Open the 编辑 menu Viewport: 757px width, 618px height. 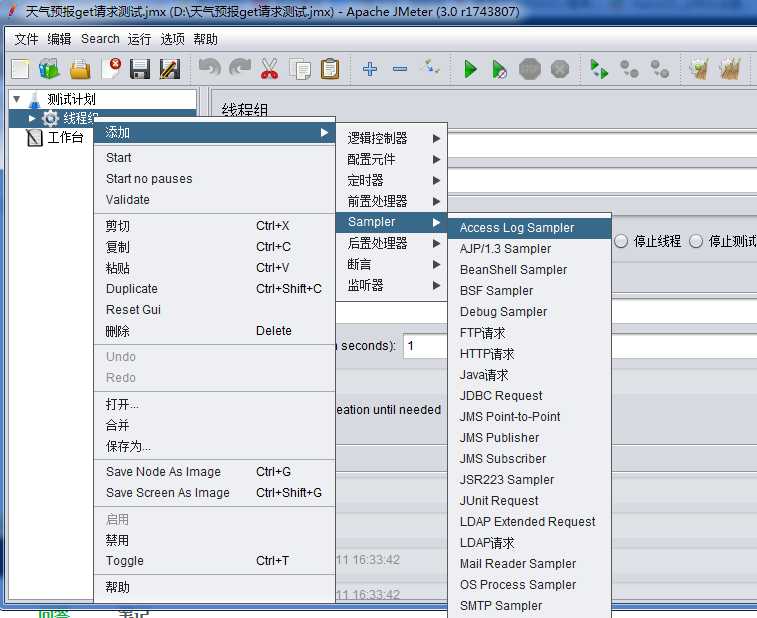pyautogui.click(x=59, y=39)
